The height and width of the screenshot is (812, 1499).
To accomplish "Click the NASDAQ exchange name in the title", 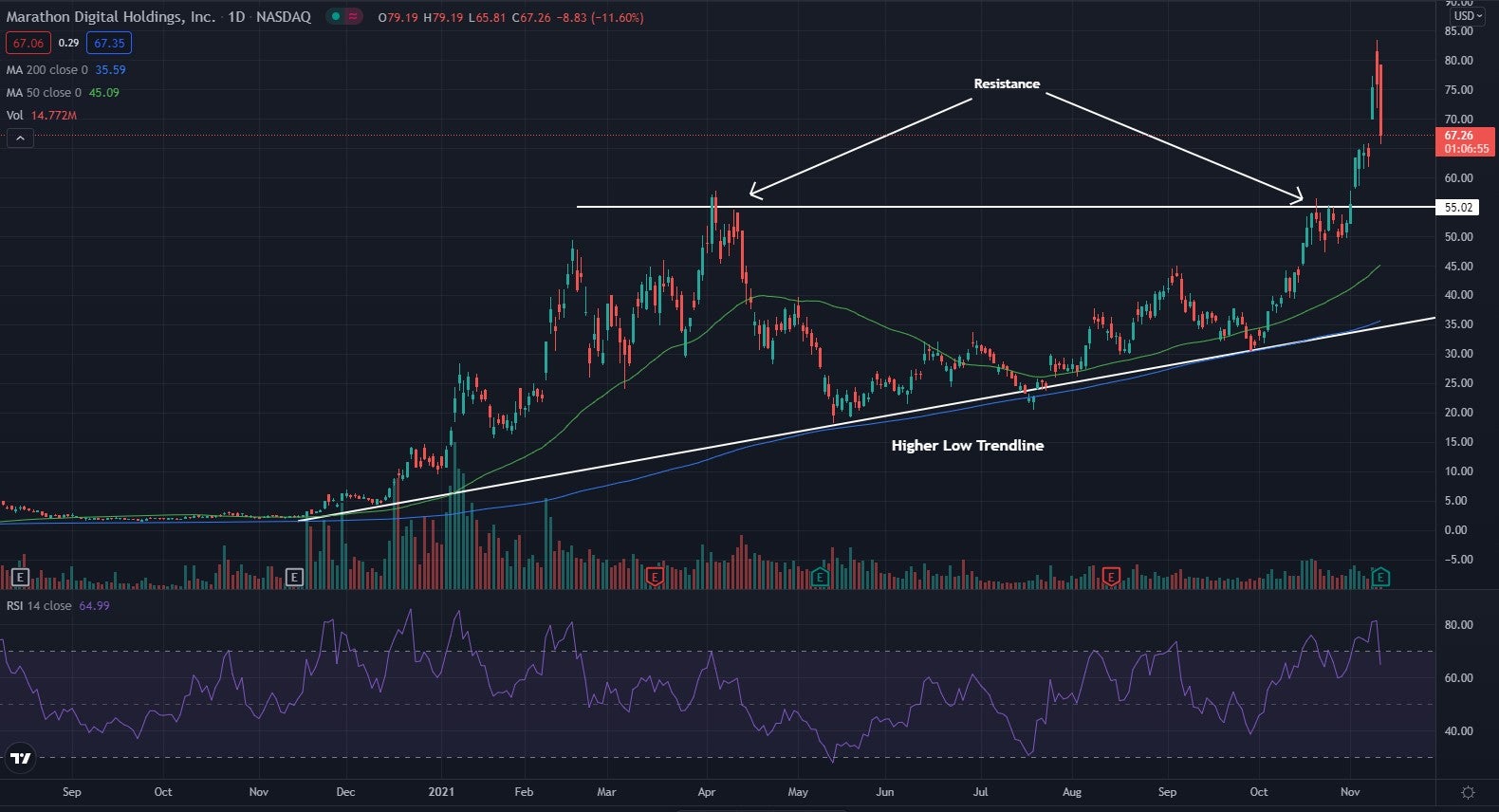I will (284, 17).
